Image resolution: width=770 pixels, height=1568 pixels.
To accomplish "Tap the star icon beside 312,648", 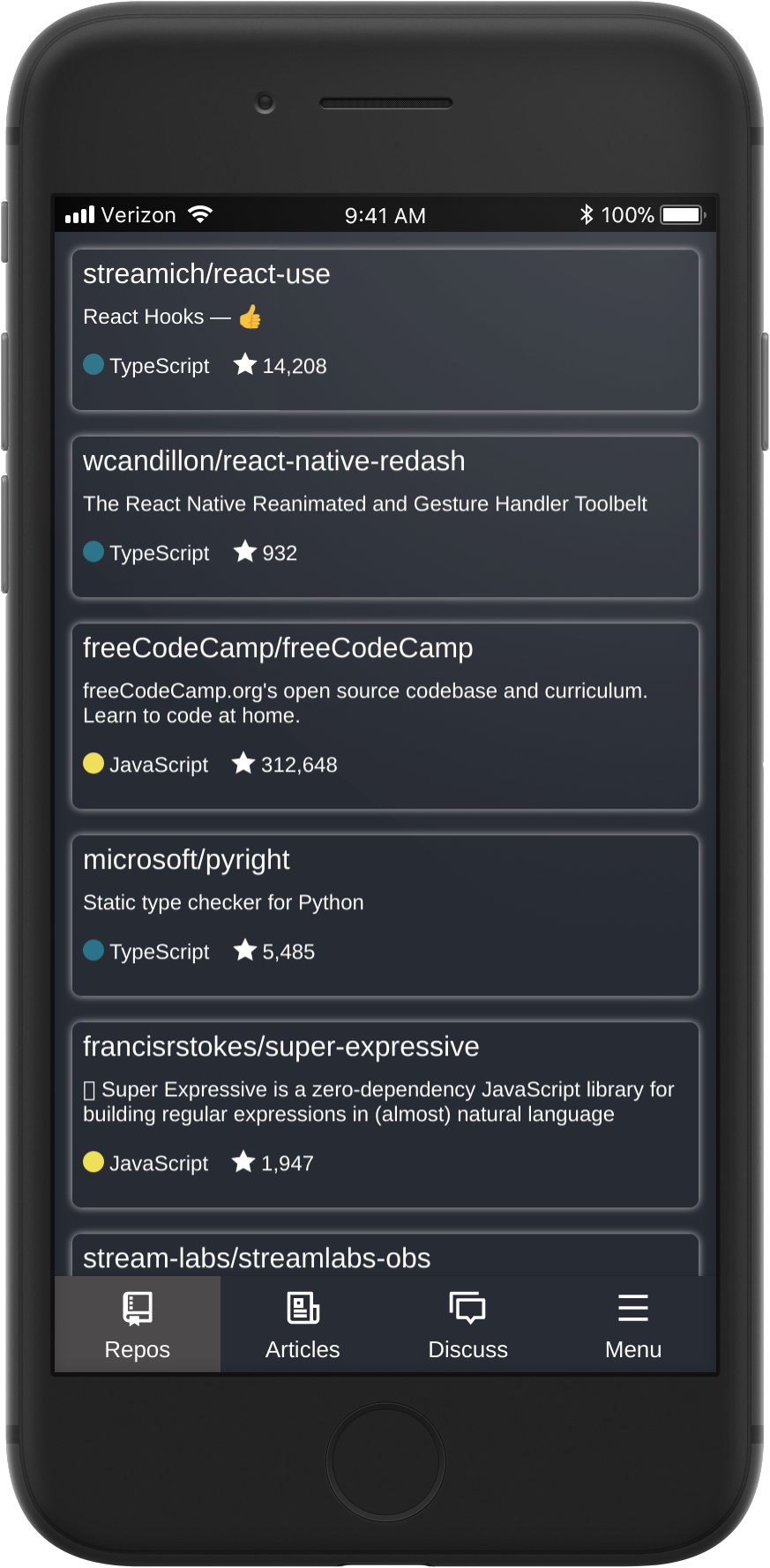I will coord(243,763).
